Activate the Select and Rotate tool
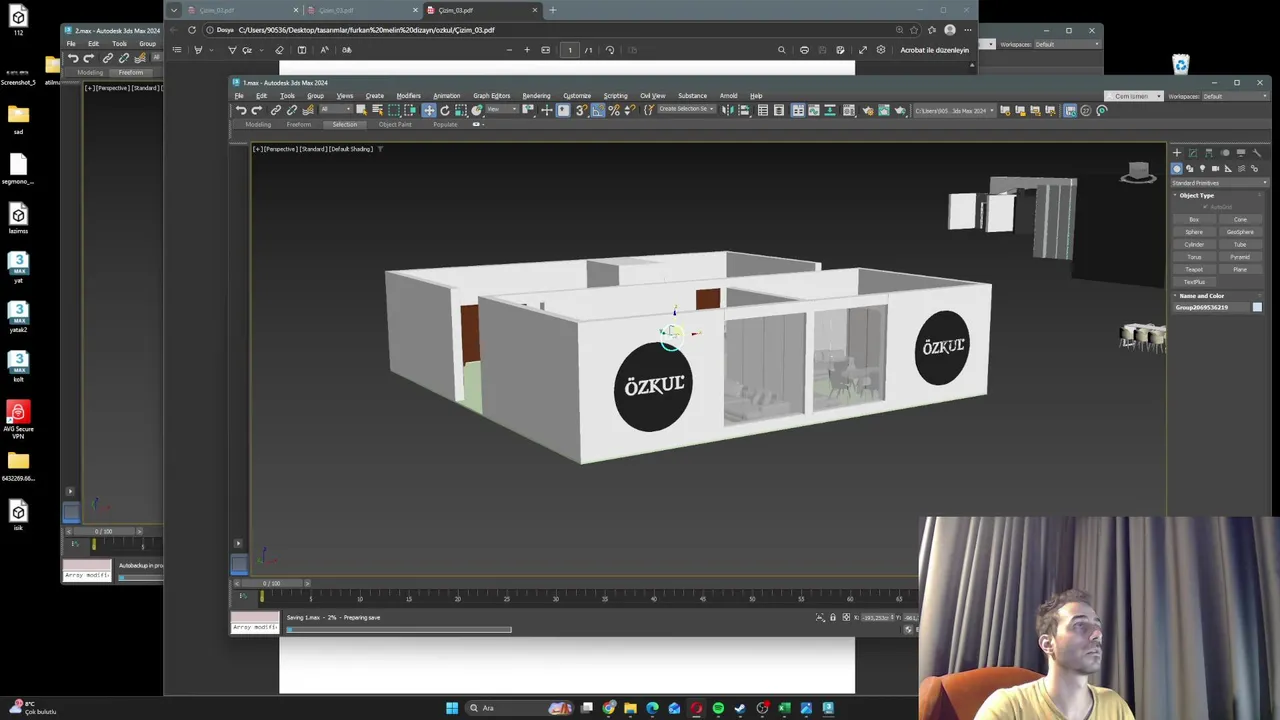Viewport: 1280px width, 720px height. (444, 110)
